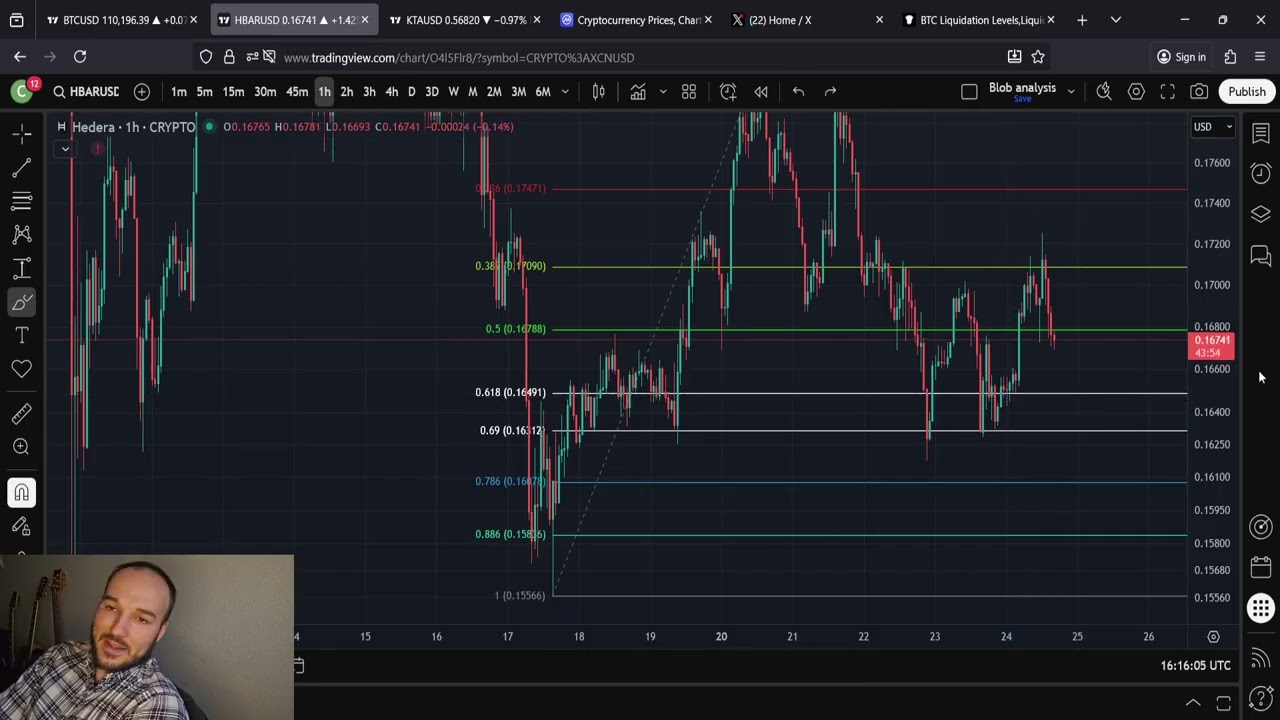This screenshot has width=1280, height=720.
Task: Open quick search lightning magnifier
Action: [1104, 91]
